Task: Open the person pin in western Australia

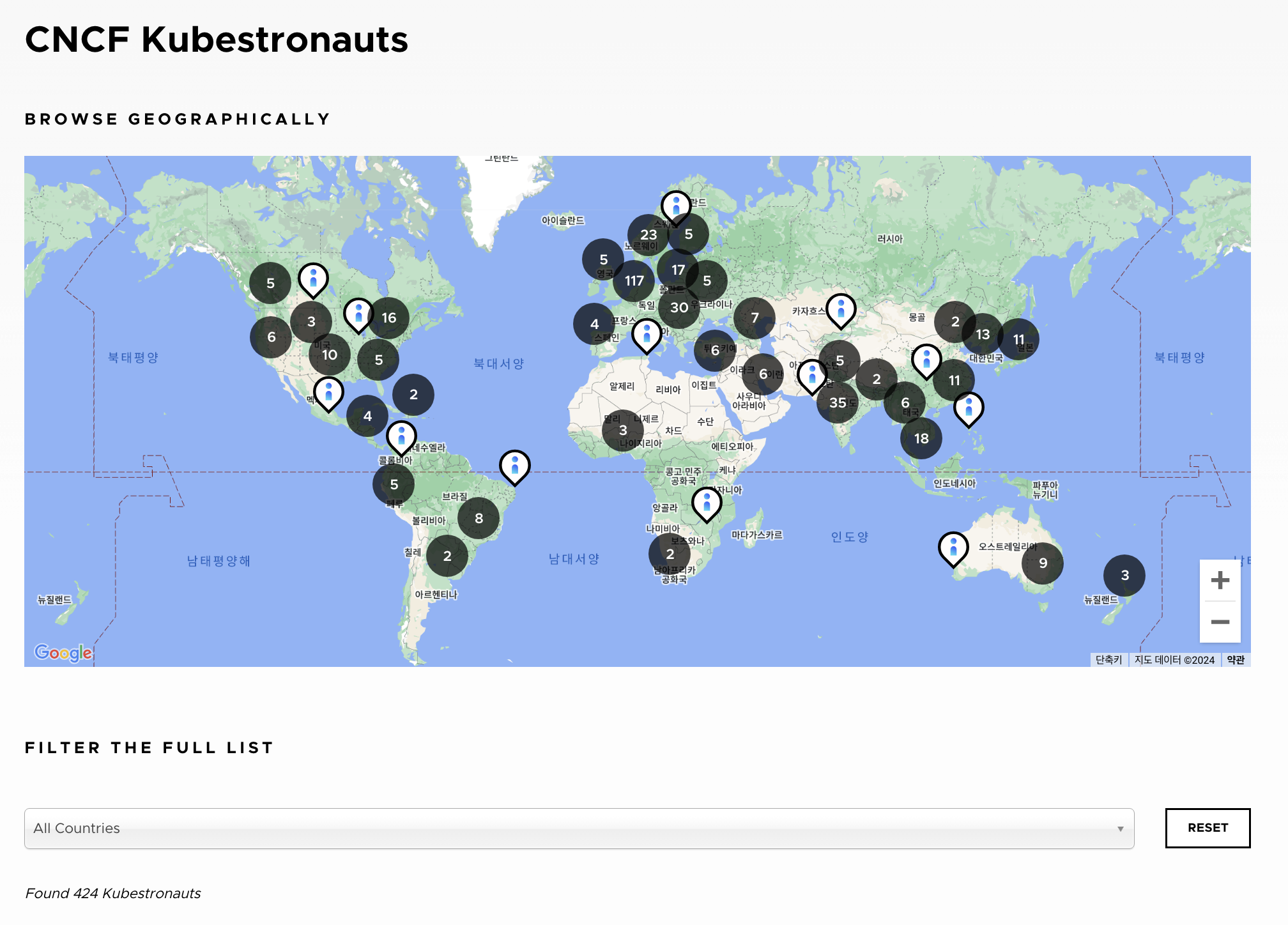Action: pyautogui.click(x=953, y=548)
